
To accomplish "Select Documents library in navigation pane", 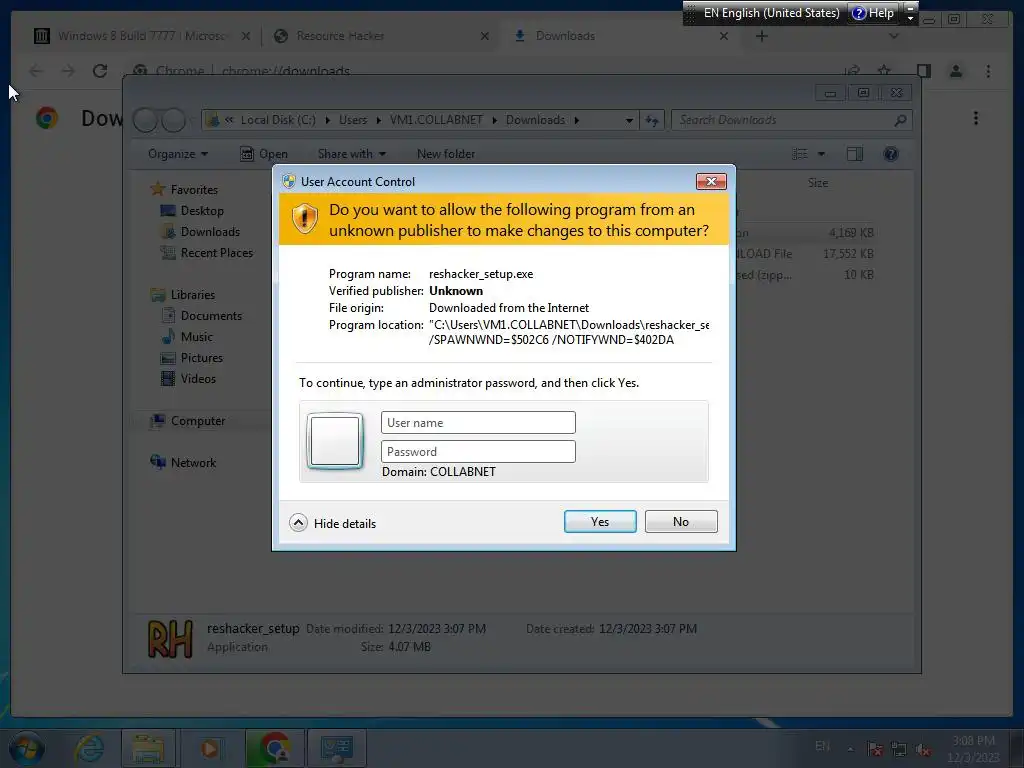I will 211,315.
